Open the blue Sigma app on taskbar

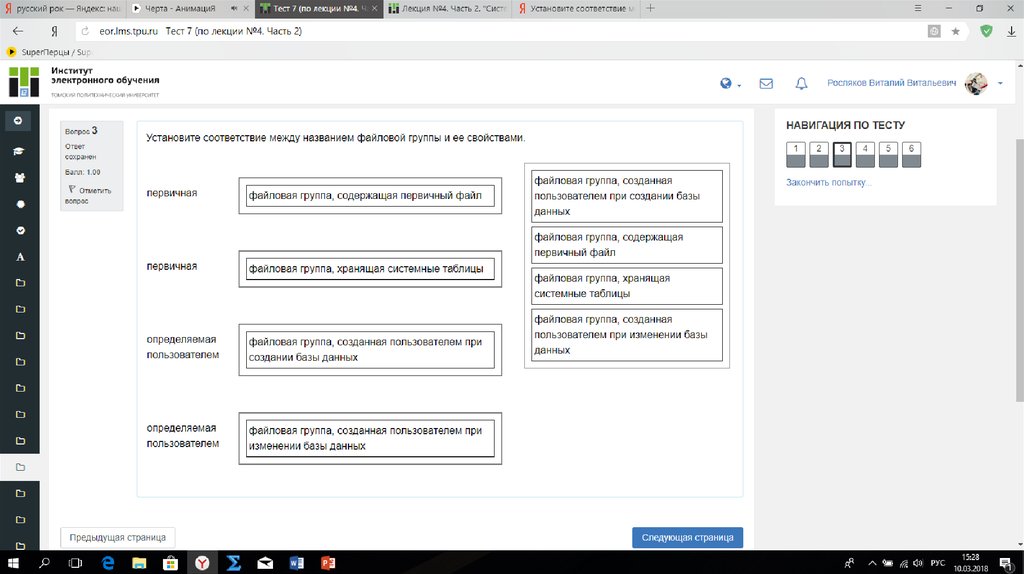233,562
